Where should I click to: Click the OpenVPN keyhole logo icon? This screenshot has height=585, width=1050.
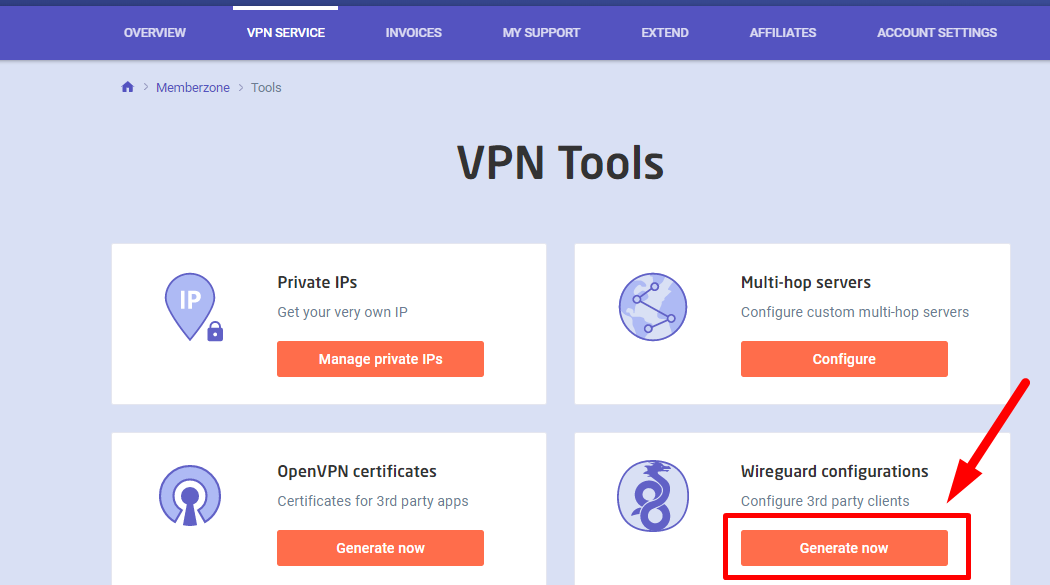[190, 496]
